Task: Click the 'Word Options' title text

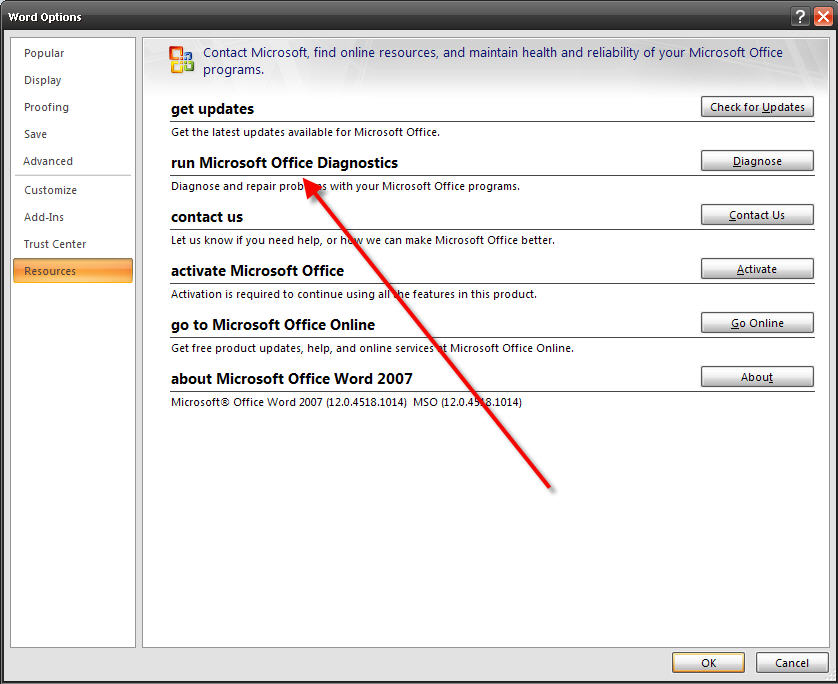Action: (x=45, y=17)
